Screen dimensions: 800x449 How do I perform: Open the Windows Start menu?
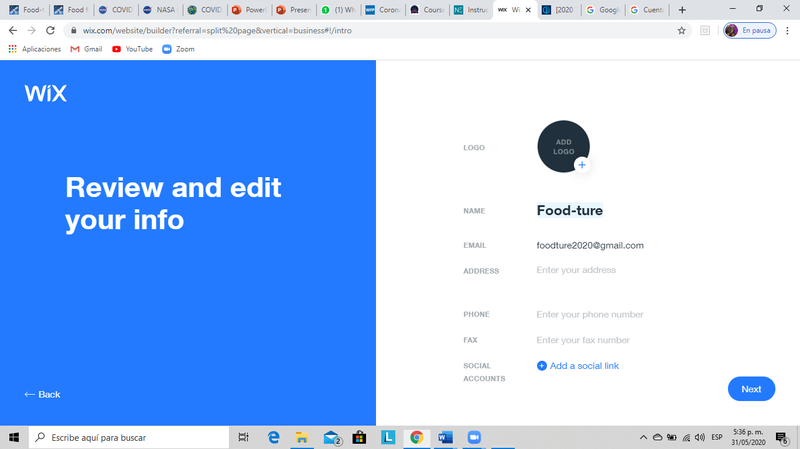tap(14, 437)
